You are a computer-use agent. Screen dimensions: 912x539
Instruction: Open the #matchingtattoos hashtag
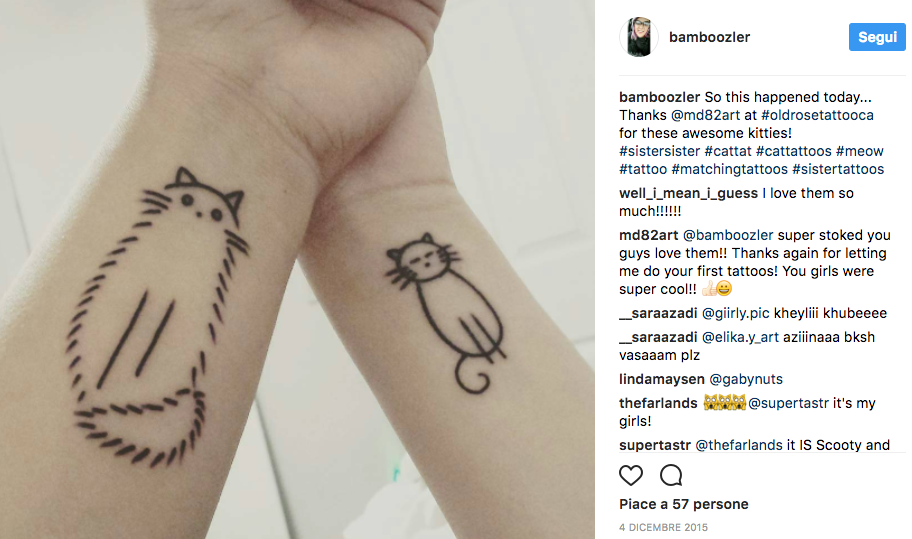click(729, 169)
